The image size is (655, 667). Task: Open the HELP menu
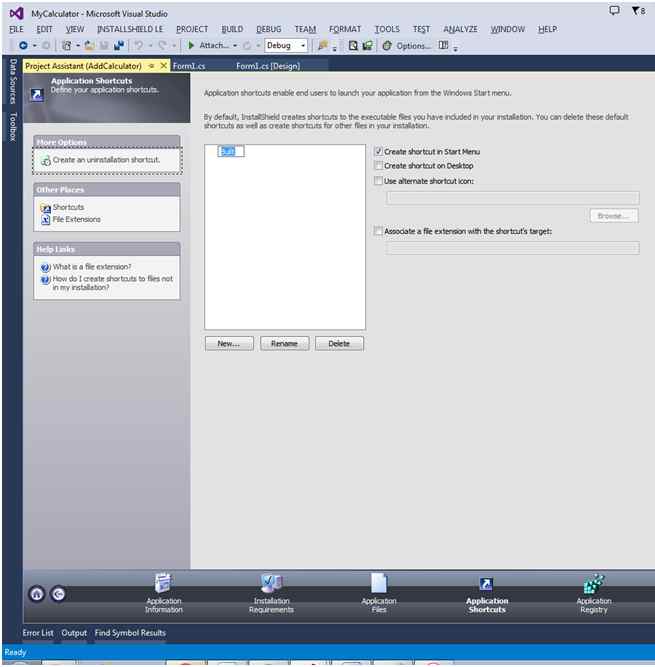547,29
